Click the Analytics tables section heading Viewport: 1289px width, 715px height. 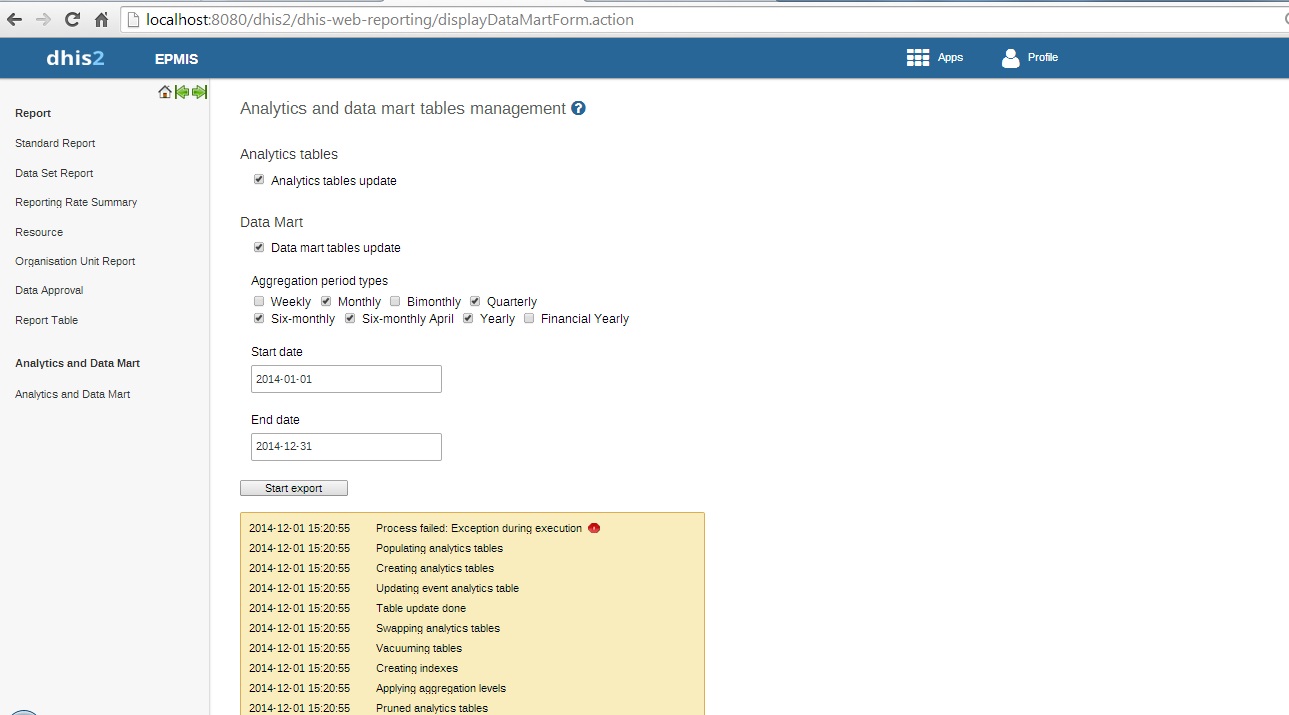tap(289, 154)
